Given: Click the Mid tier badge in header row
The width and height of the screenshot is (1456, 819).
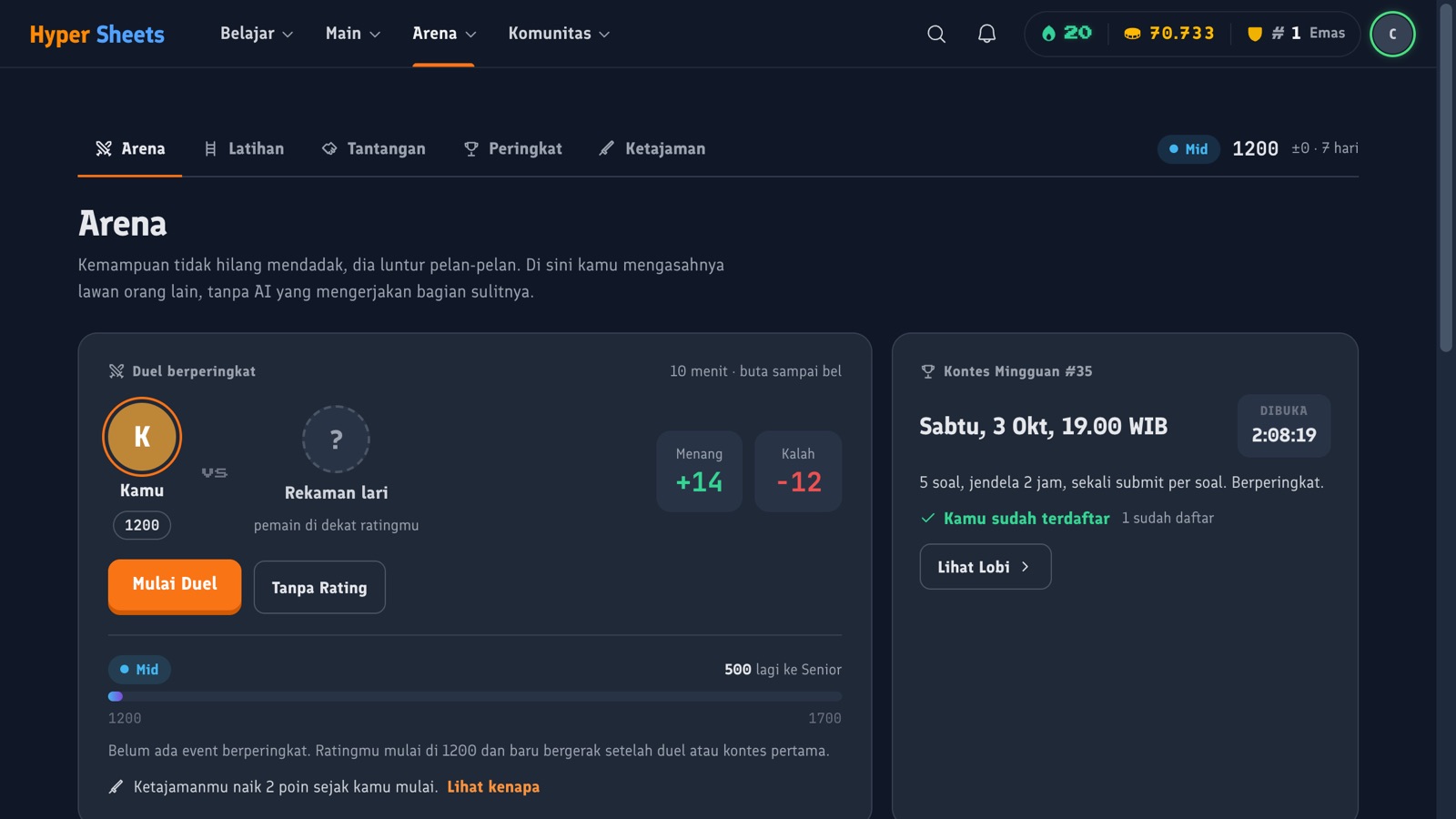Looking at the screenshot, I should [x=1188, y=149].
